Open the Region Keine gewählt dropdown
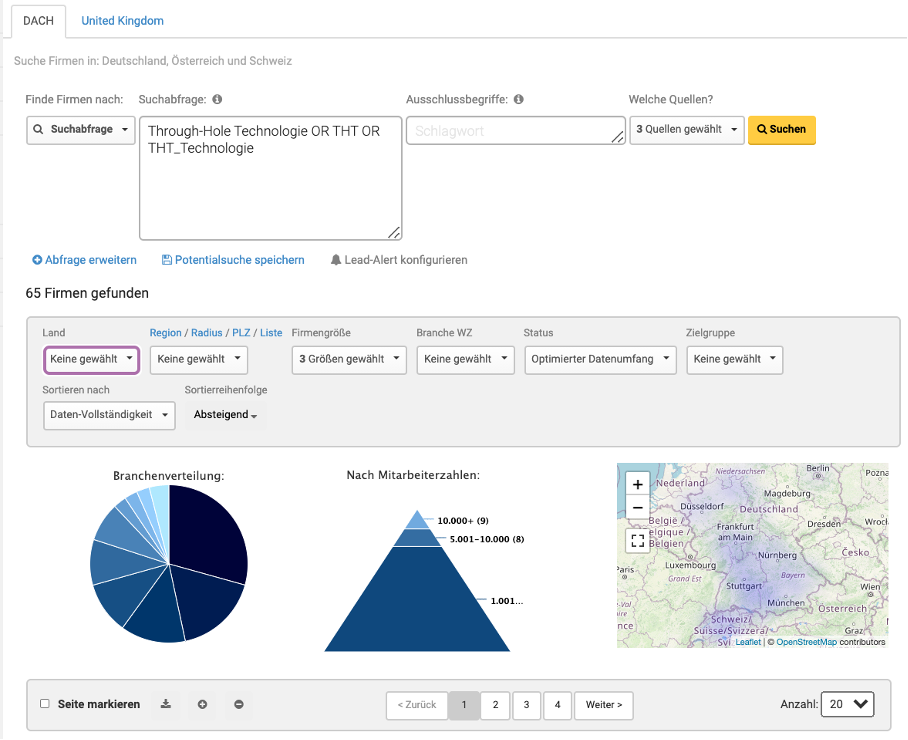The height and width of the screenshot is (740, 908). (199, 360)
